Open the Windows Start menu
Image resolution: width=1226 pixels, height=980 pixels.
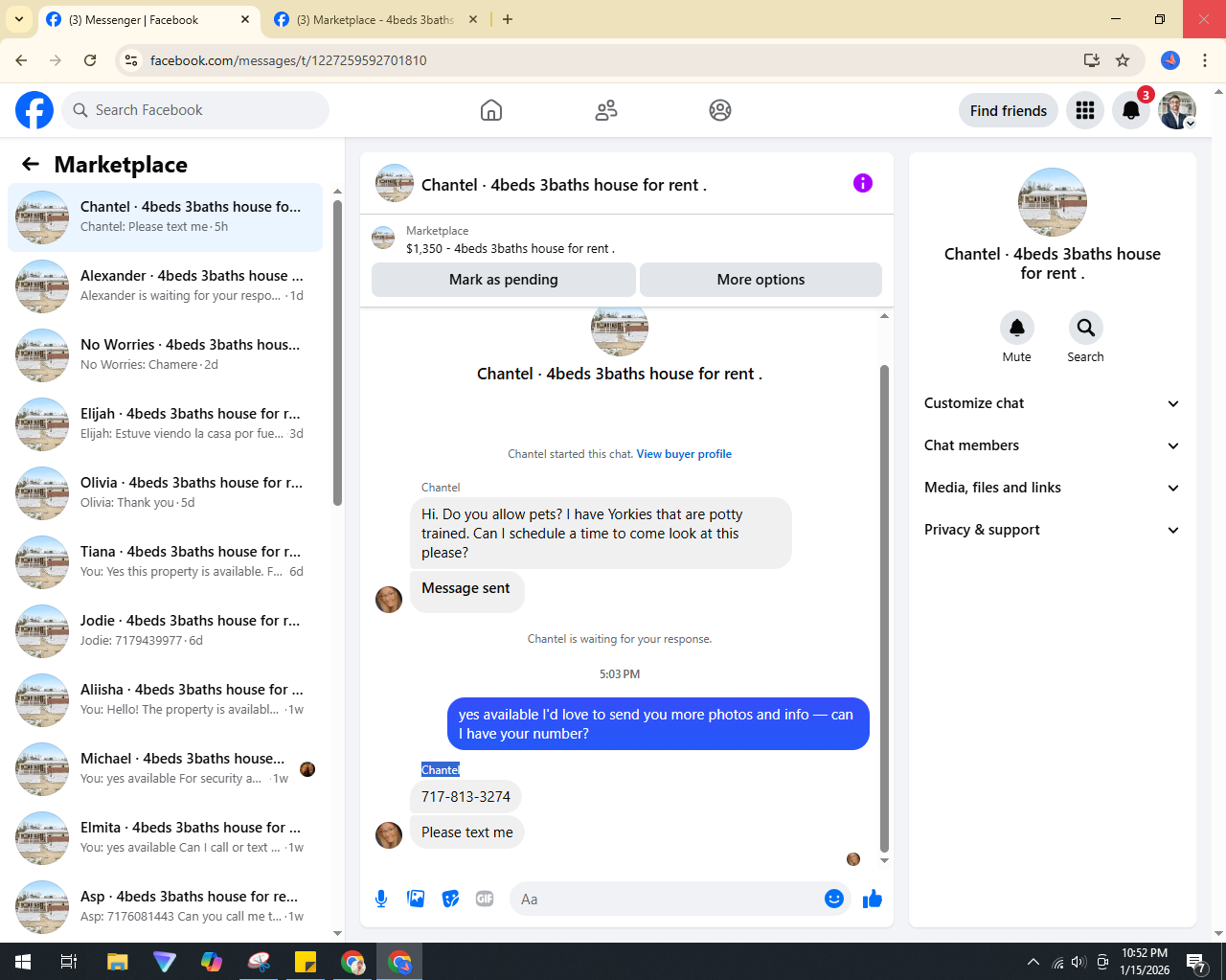pos(23,961)
